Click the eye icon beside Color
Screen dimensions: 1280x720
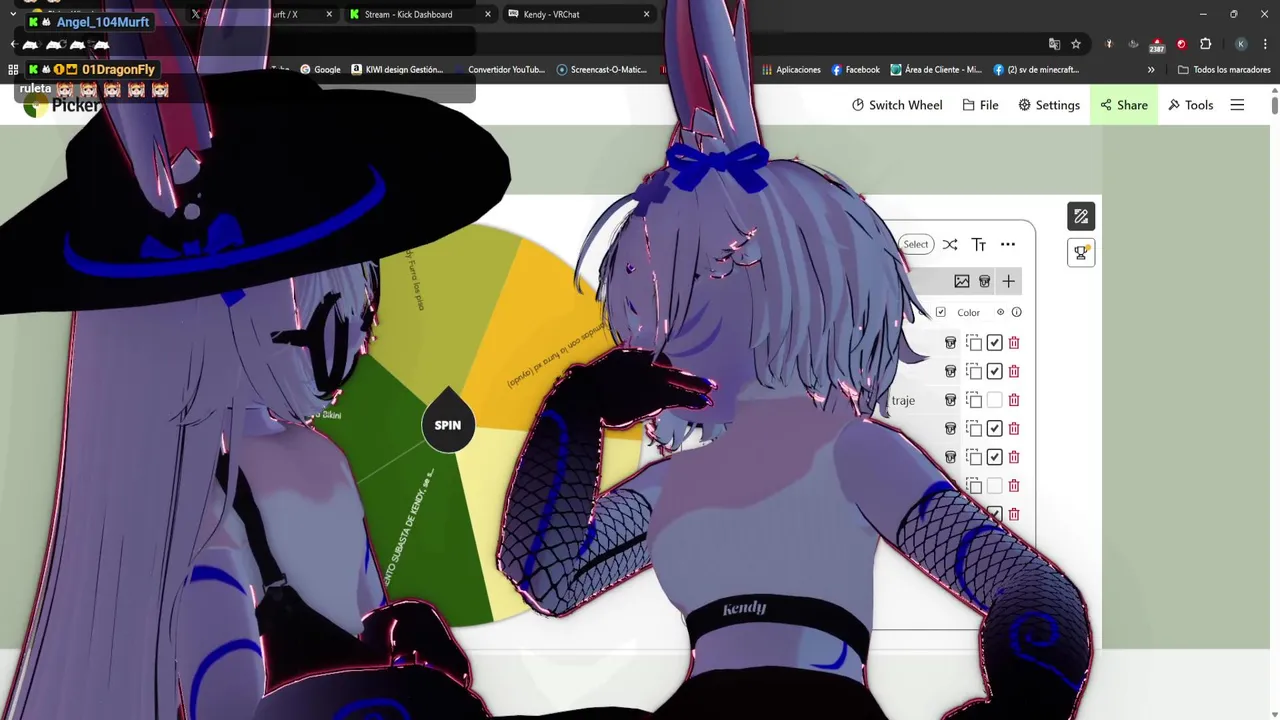click(x=1000, y=312)
